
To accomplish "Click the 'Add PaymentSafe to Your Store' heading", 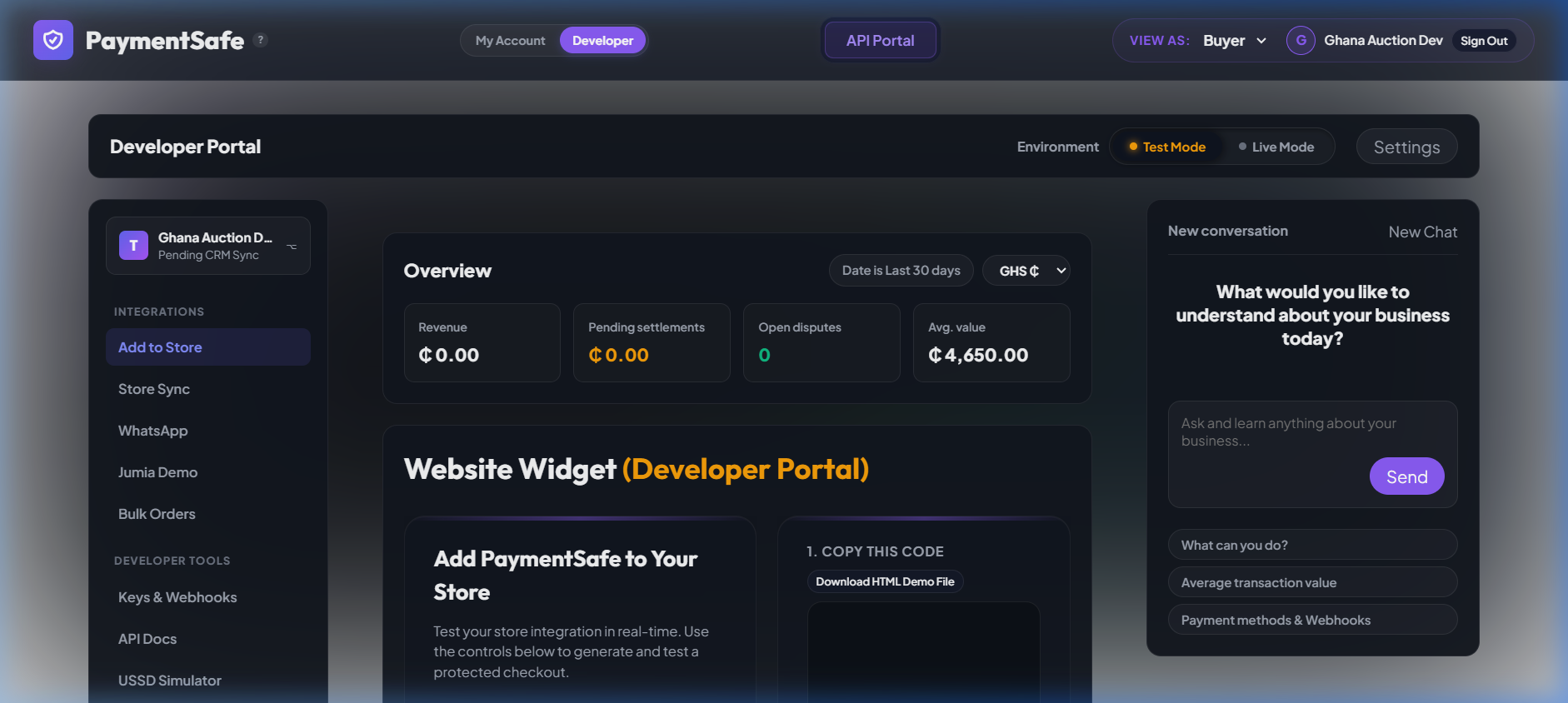I will coord(565,576).
